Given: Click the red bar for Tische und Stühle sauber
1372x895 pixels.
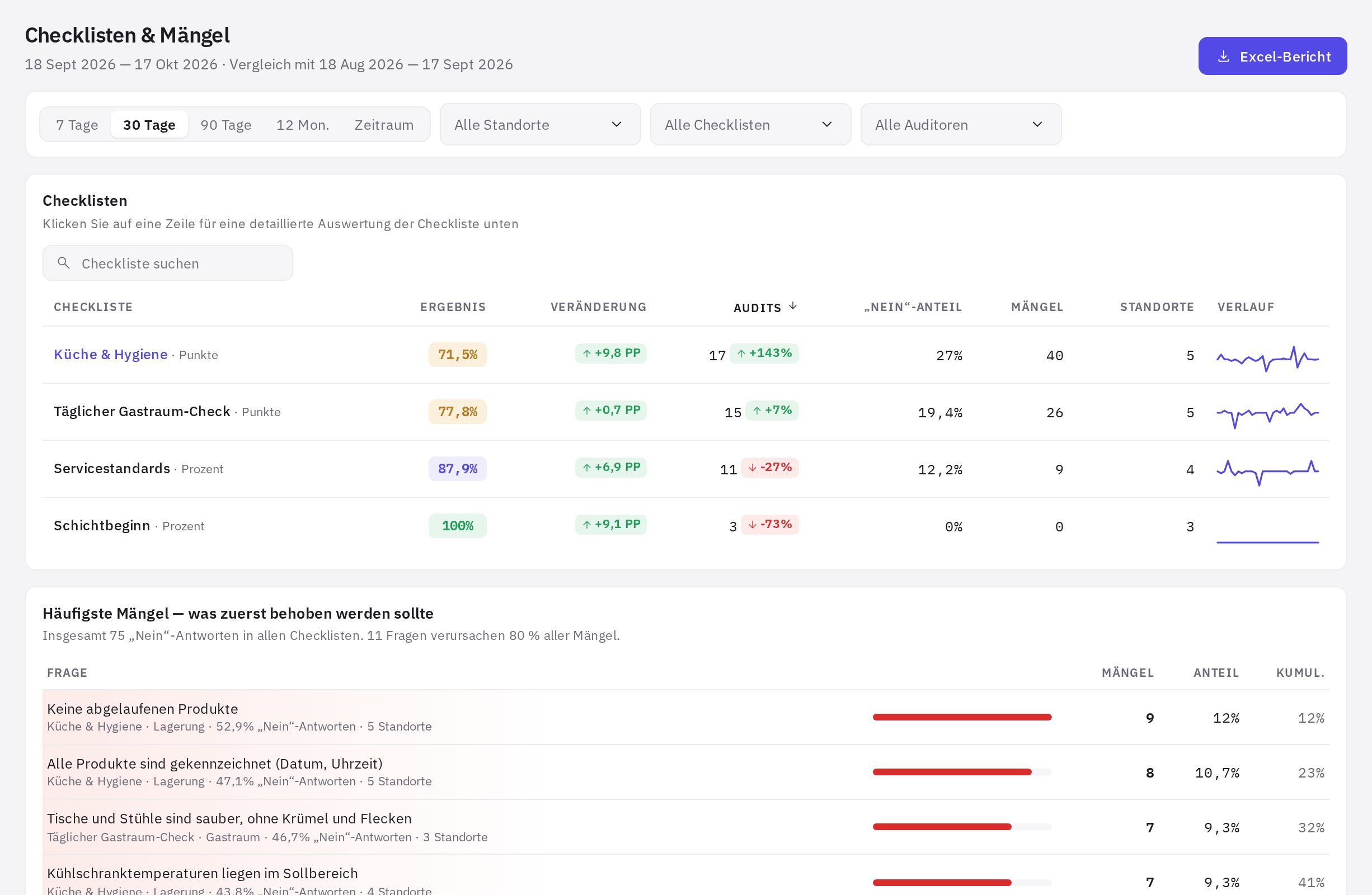Looking at the screenshot, I should tap(942, 826).
